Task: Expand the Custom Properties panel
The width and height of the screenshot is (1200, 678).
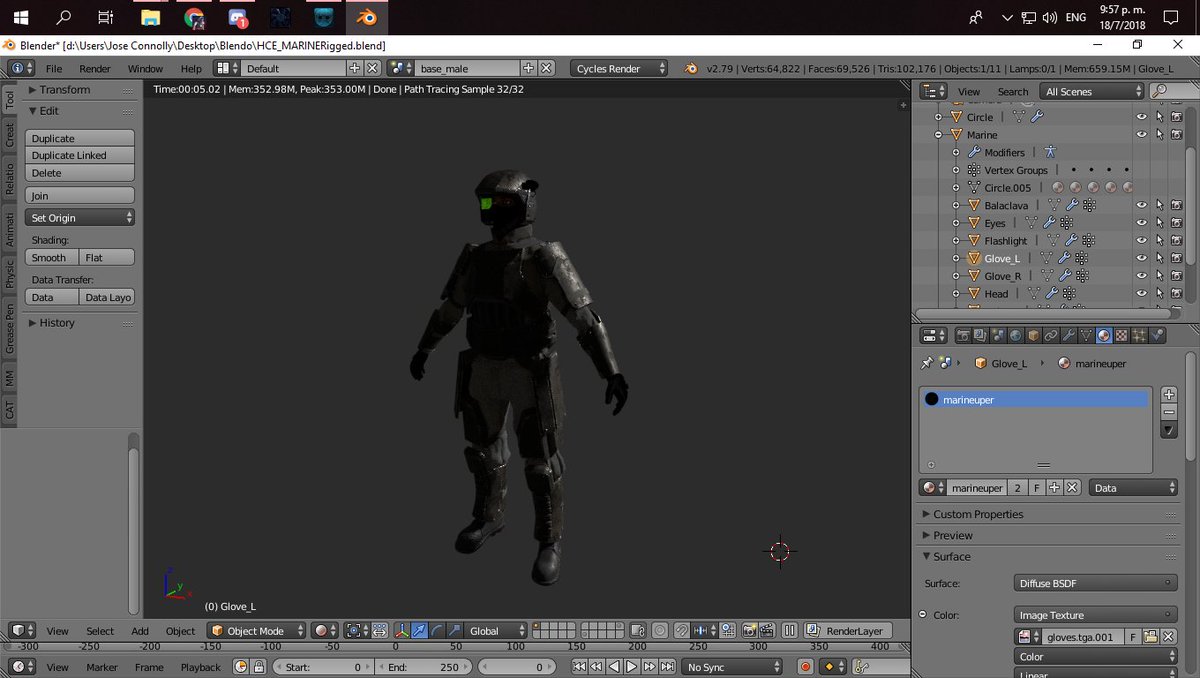Action: (978, 514)
